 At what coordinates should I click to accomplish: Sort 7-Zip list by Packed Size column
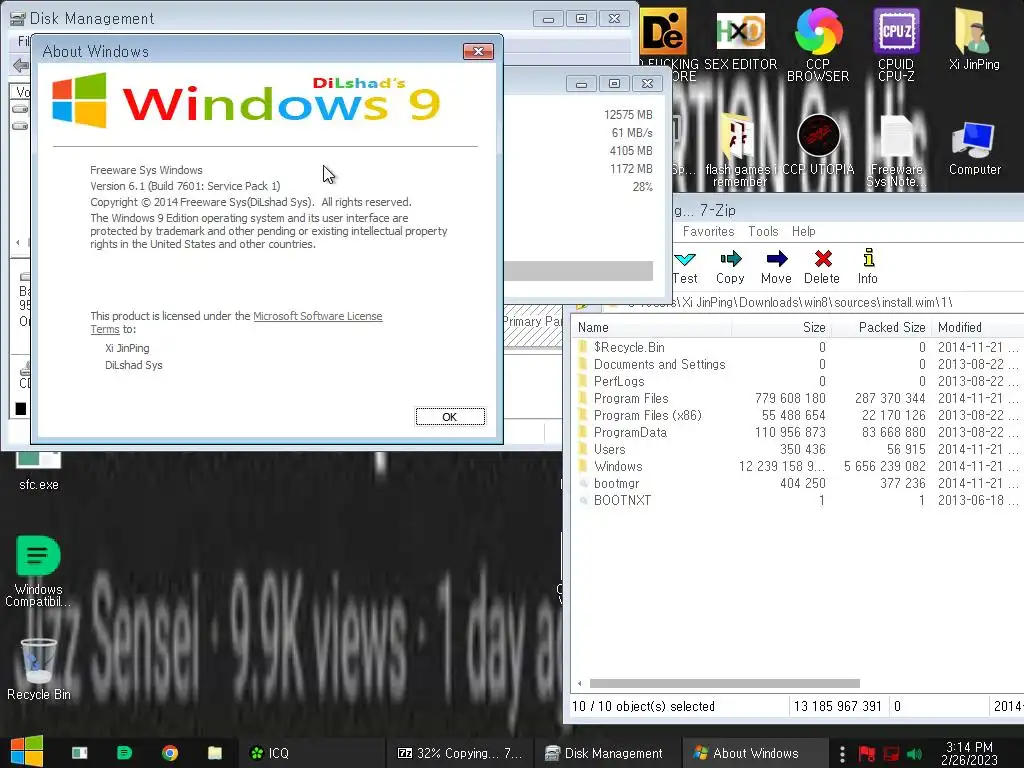click(882, 327)
